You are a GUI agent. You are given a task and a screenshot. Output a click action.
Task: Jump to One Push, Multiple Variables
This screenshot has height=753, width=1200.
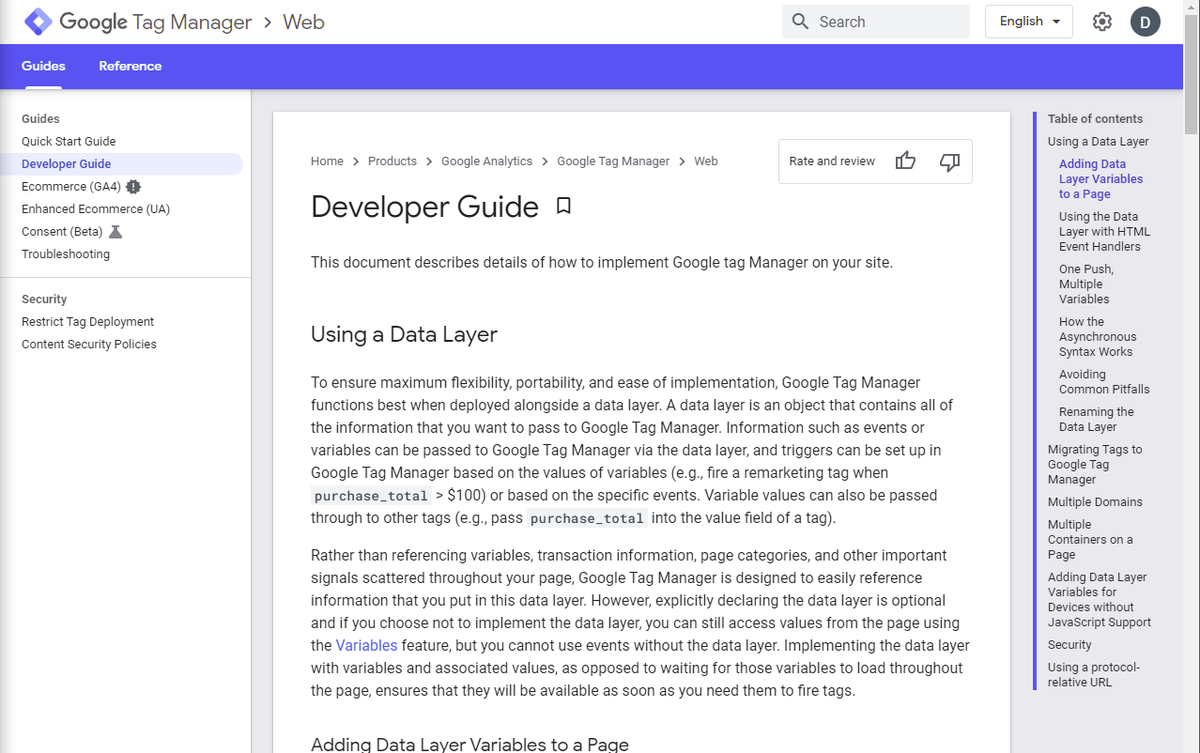1086,284
